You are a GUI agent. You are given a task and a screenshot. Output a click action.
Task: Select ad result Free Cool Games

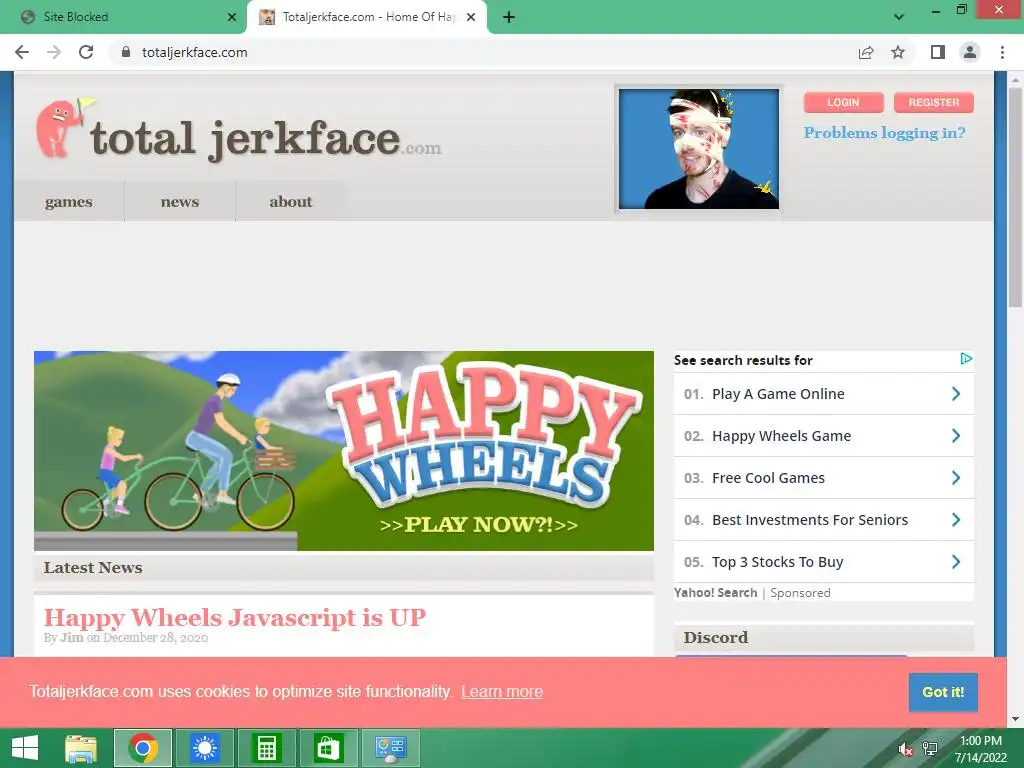768,478
